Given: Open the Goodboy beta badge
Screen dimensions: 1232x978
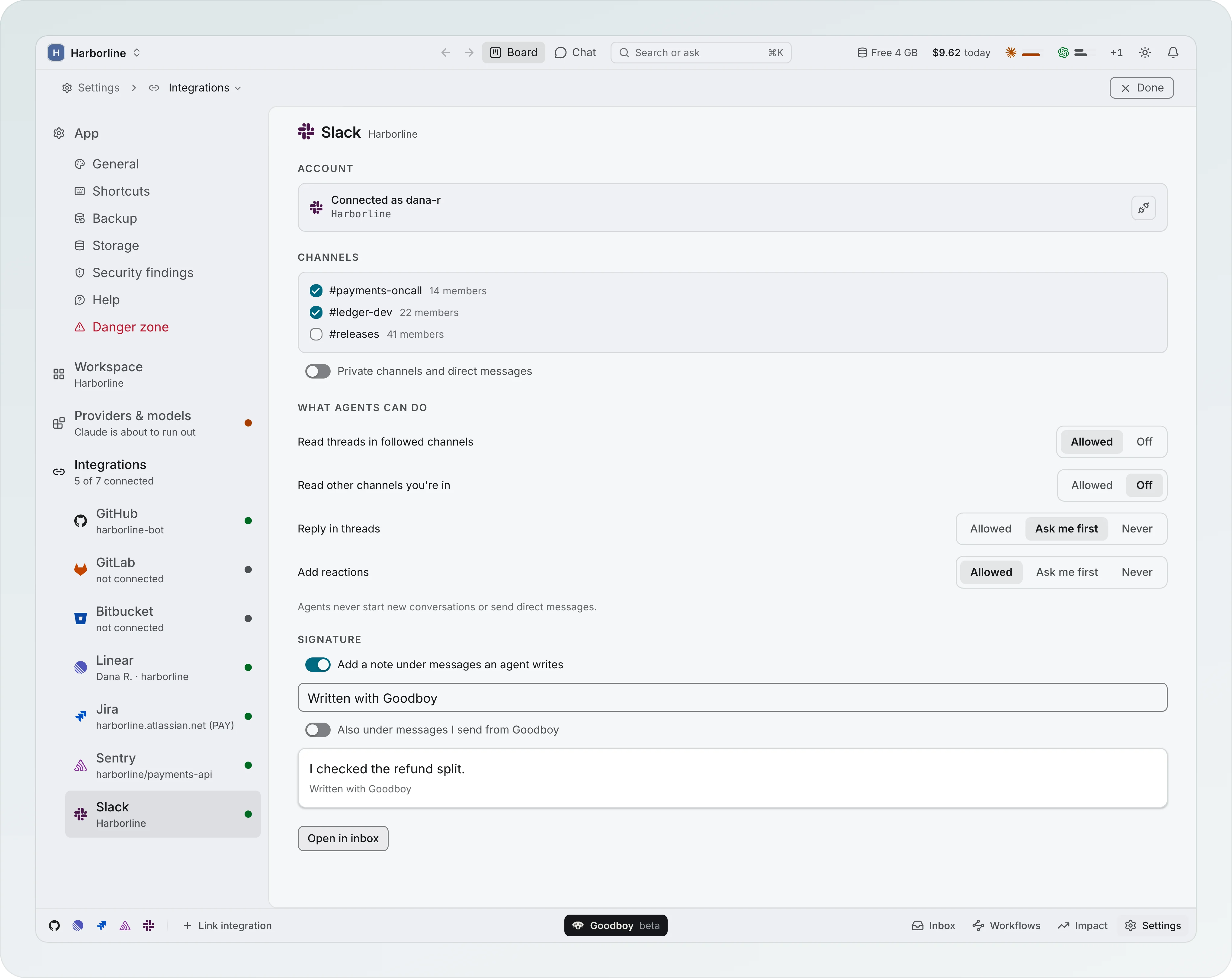Looking at the screenshot, I should coord(615,925).
